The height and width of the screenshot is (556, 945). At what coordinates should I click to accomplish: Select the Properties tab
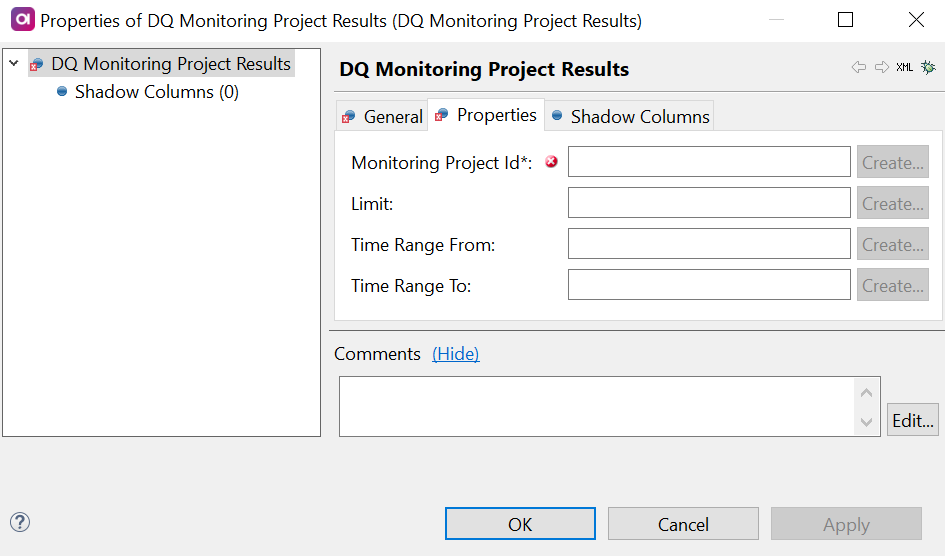pyautogui.click(x=487, y=115)
